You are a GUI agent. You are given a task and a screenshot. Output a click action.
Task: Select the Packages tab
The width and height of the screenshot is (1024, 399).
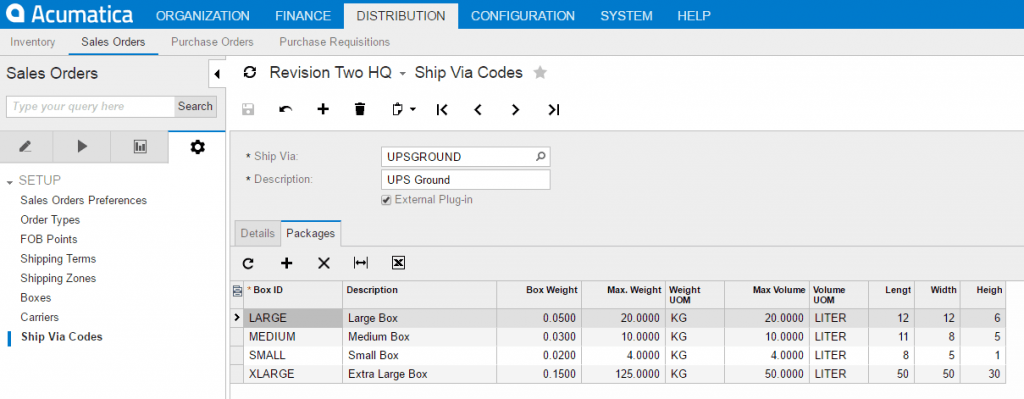click(311, 233)
